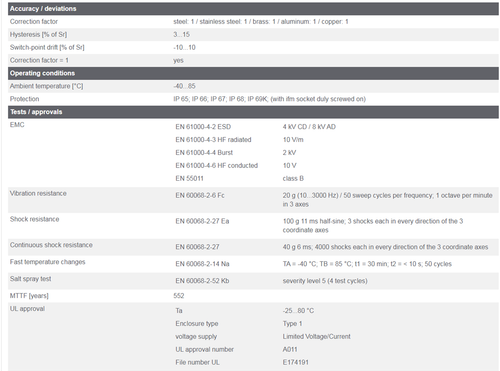The height and width of the screenshot is (371, 500).
Task: Select EN 60068-2-27 Ea standard
Action: click(202, 221)
